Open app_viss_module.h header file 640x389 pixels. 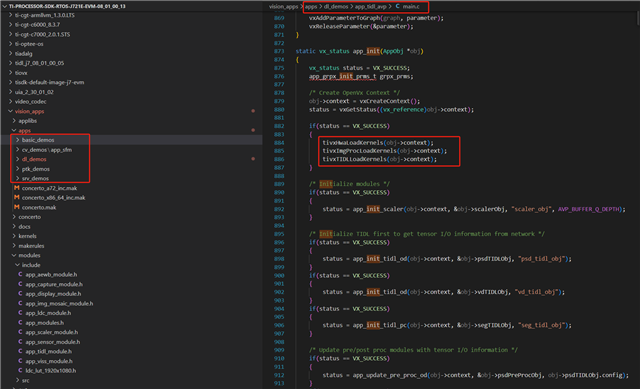49,361
